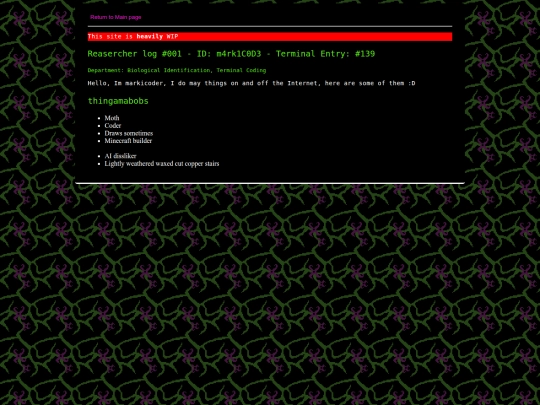Viewport: 540px width, 405px height.
Task: Select the 'Draws sometimes' list item
Action: coord(129,133)
